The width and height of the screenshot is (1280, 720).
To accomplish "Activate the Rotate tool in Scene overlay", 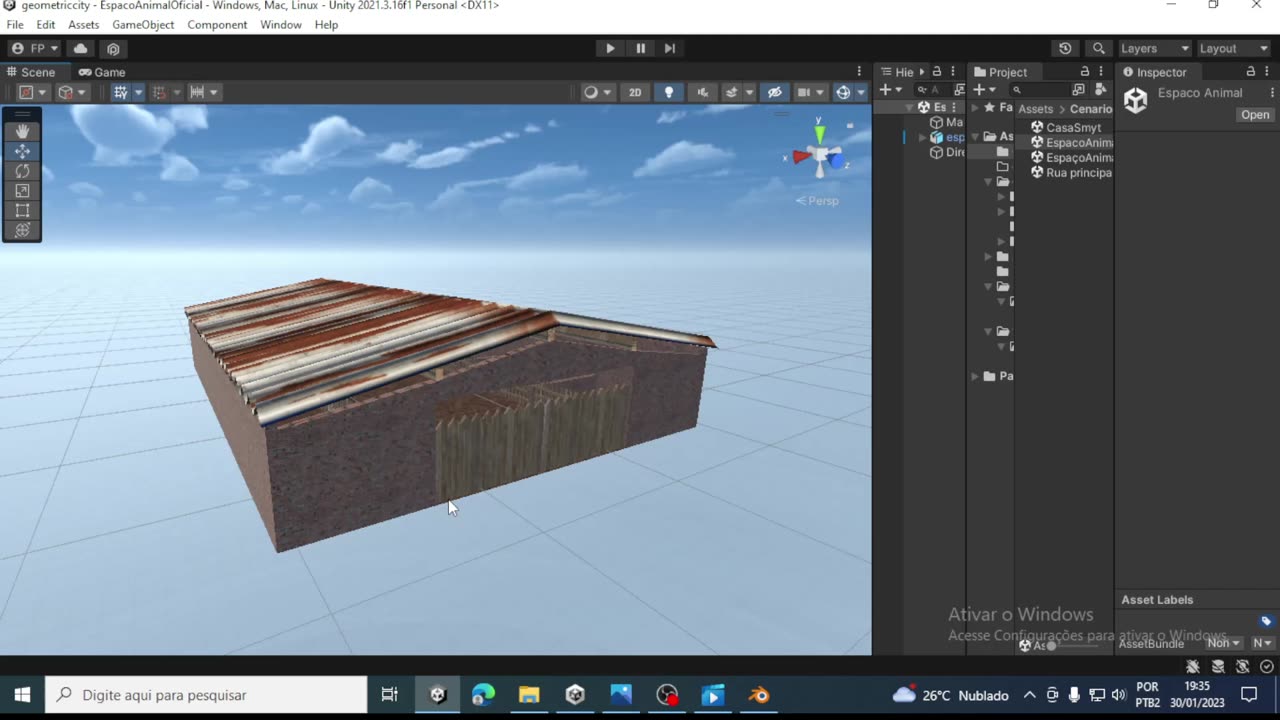I will coord(22,171).
